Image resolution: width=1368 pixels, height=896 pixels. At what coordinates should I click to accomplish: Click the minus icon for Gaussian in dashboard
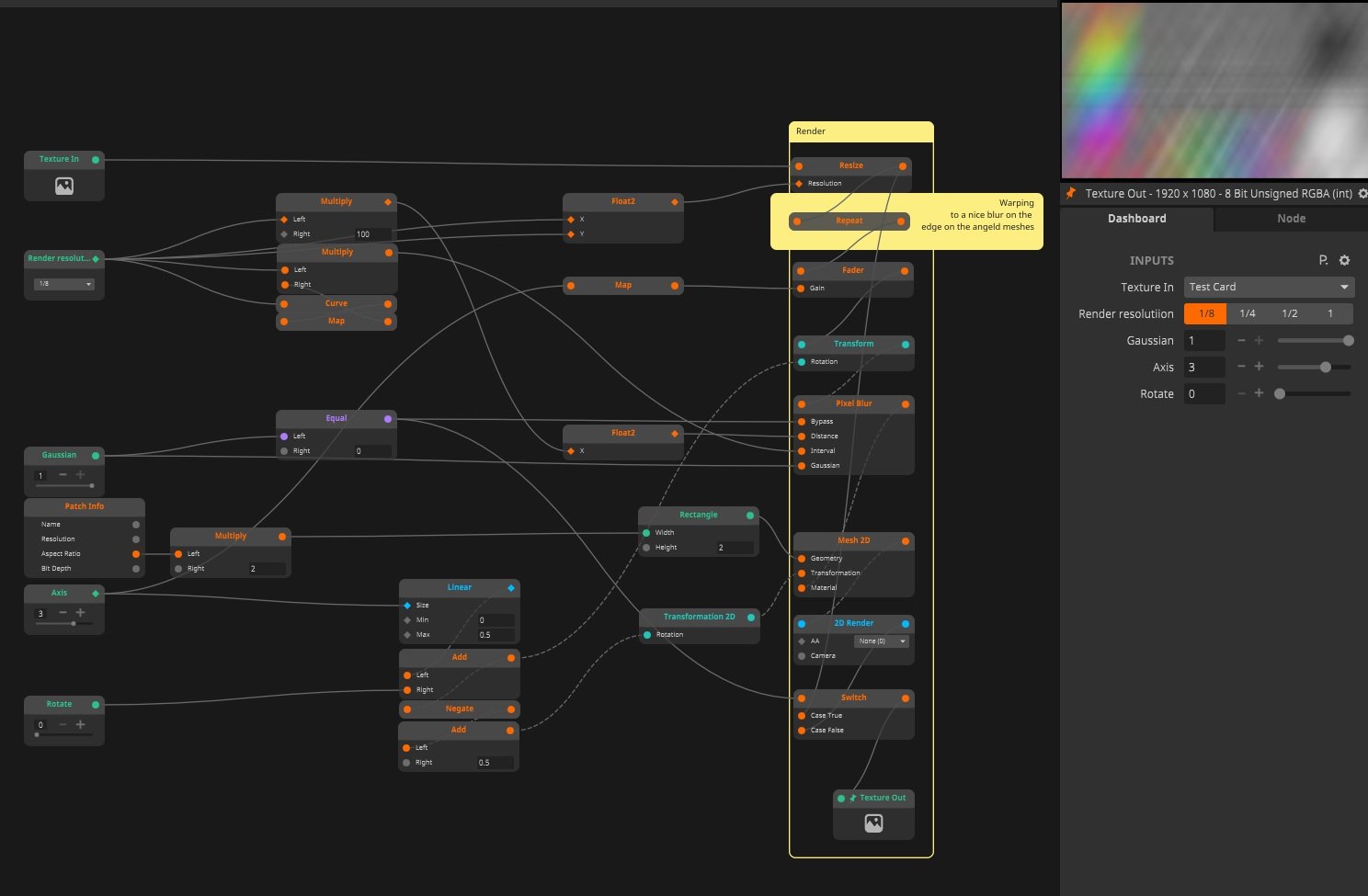[x=1241, y=340]
